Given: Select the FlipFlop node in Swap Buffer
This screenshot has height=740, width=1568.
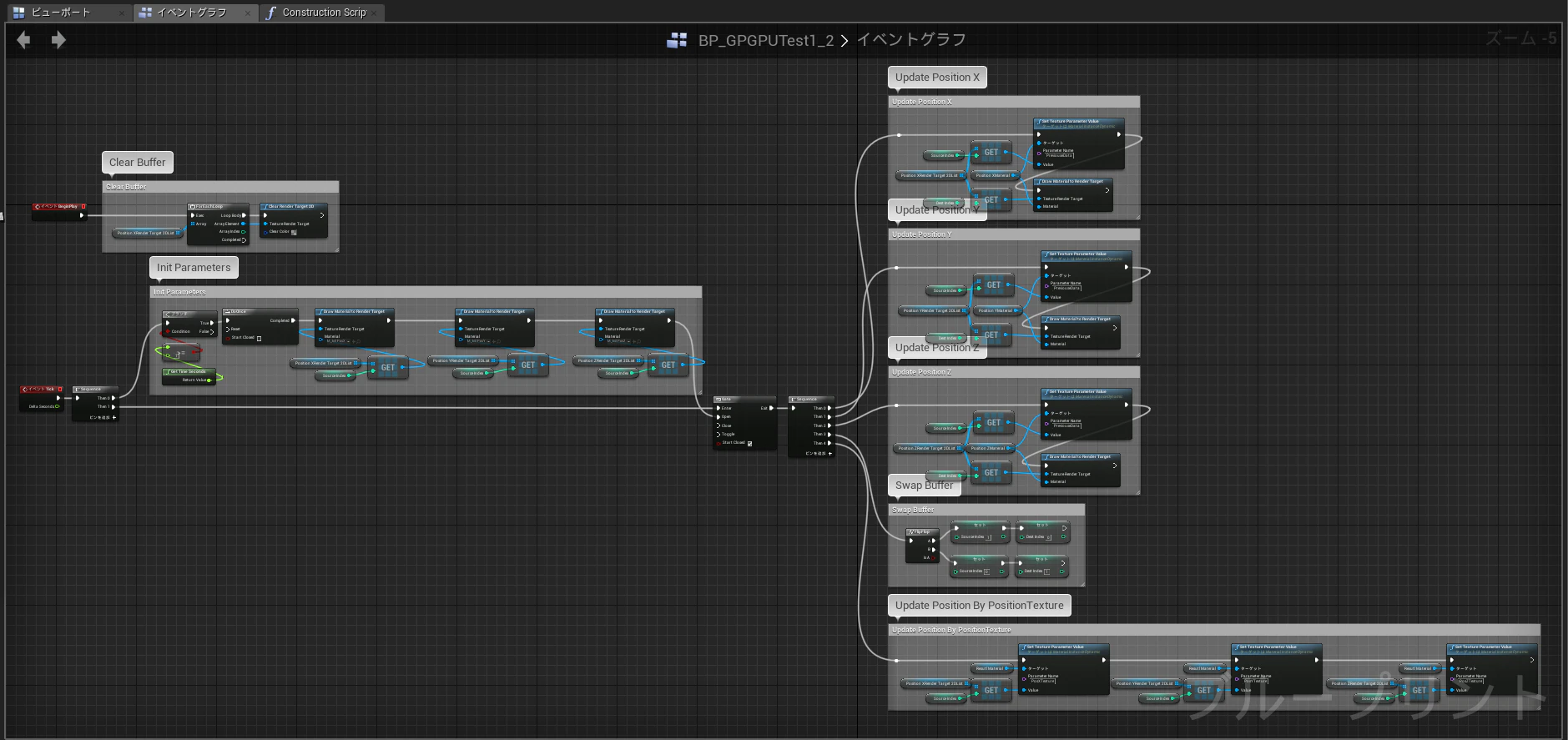Looking at the screenshot, I should pyautogui.click(x=923, y=545).
